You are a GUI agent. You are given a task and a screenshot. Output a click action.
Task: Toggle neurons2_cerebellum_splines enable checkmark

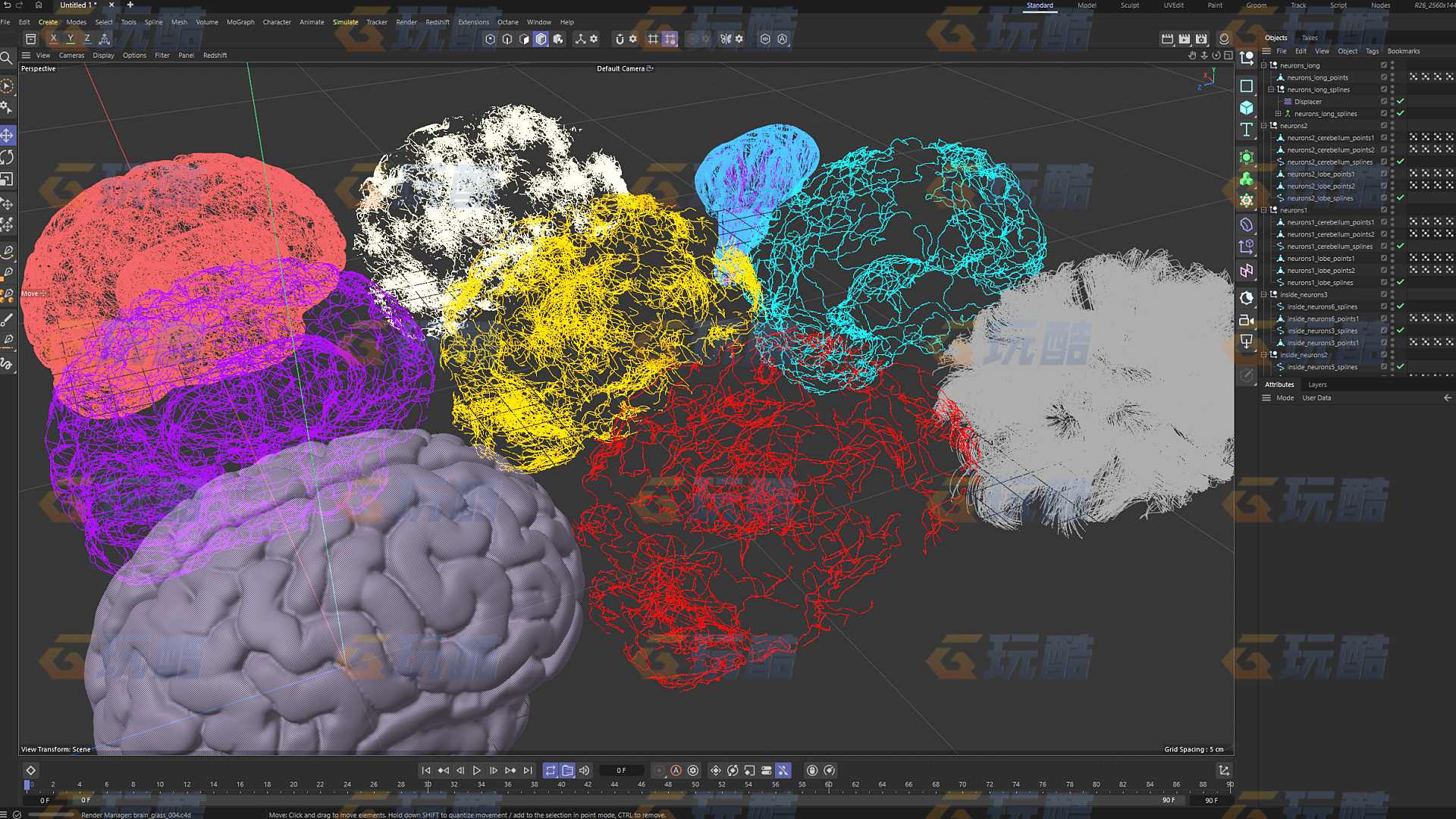coord(1401,162)
